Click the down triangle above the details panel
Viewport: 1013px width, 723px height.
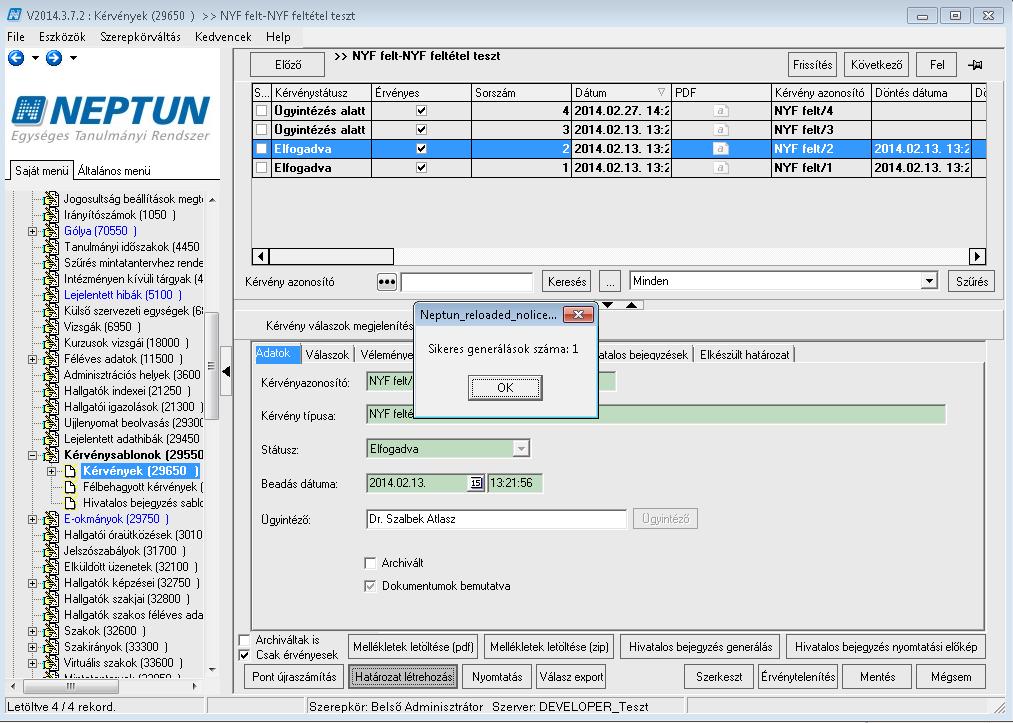click(608, 305)
